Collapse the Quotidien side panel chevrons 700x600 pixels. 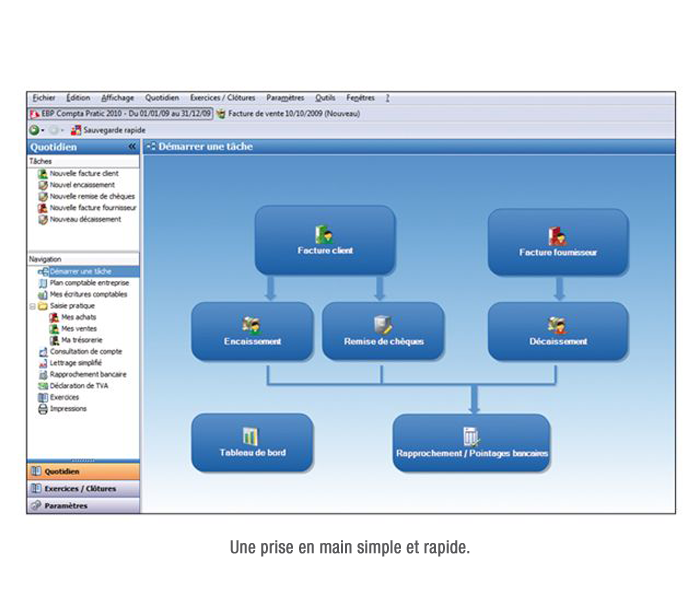click(x=132, y=147)
